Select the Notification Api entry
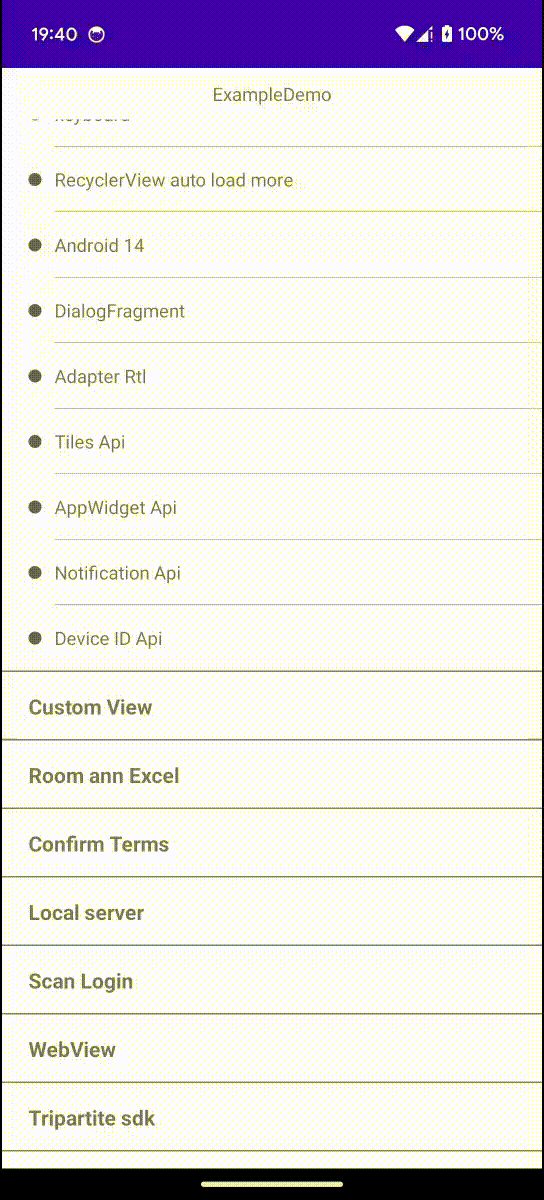This screenshot has height=1200, width=544. tap(272, 573)
